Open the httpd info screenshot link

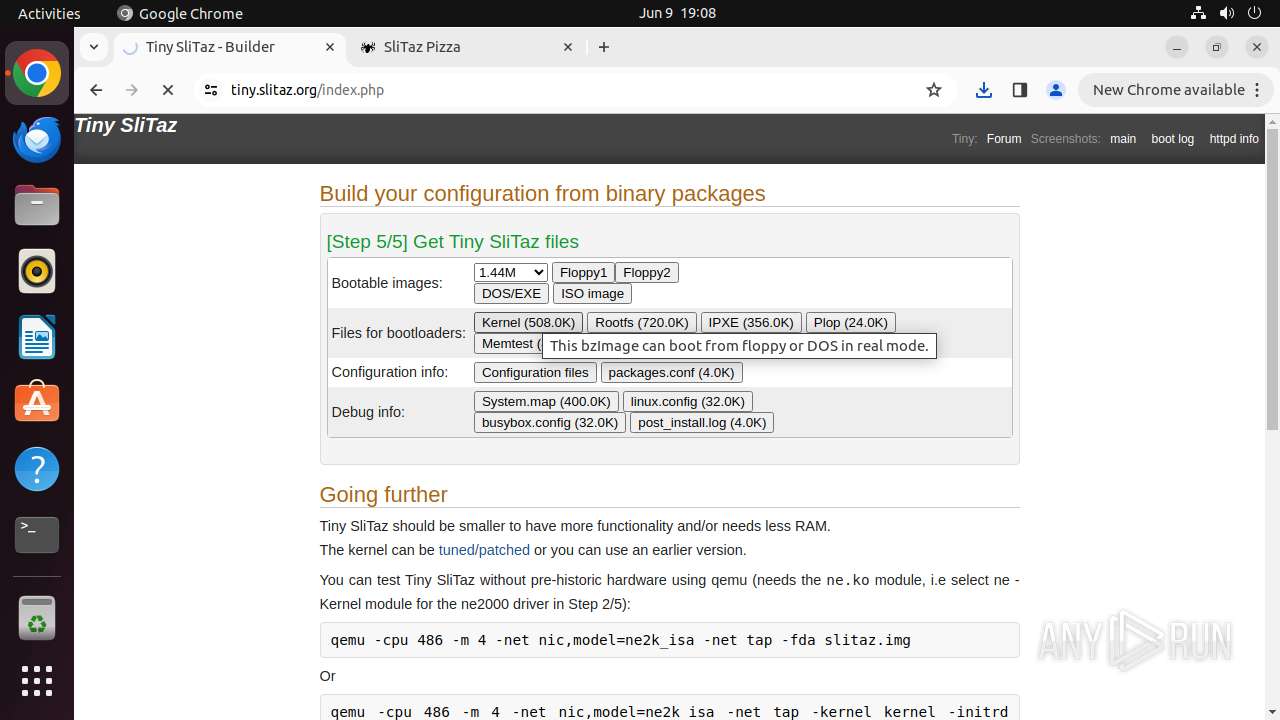[x=1234, y=139]
